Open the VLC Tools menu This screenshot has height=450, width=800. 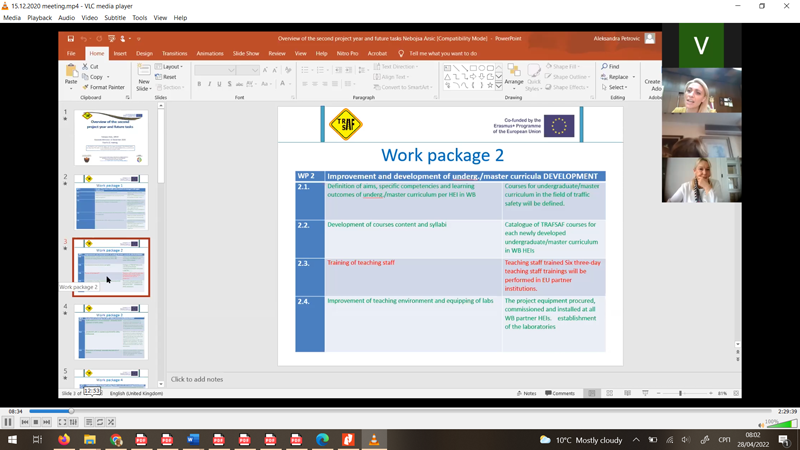coord(139,18)
